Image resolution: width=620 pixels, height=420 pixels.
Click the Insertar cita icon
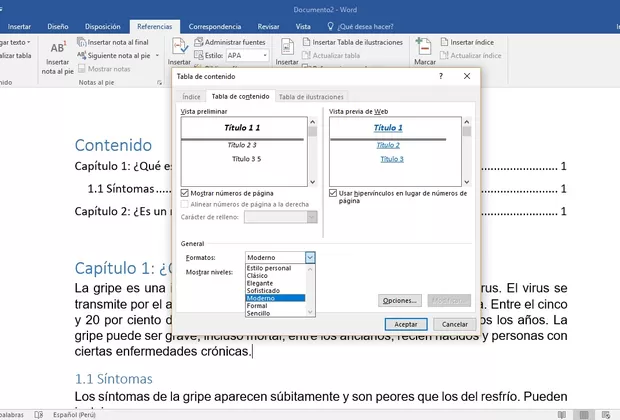[x=180, y=47]
